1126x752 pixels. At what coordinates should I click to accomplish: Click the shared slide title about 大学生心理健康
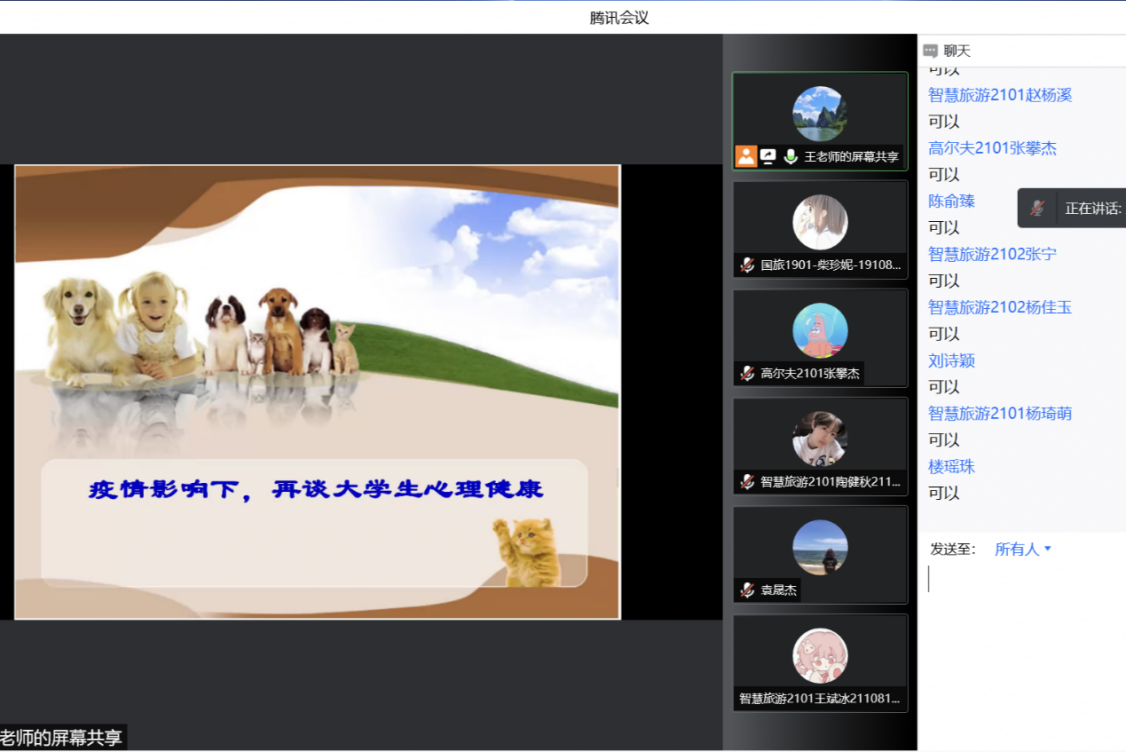tap(316, 490)
